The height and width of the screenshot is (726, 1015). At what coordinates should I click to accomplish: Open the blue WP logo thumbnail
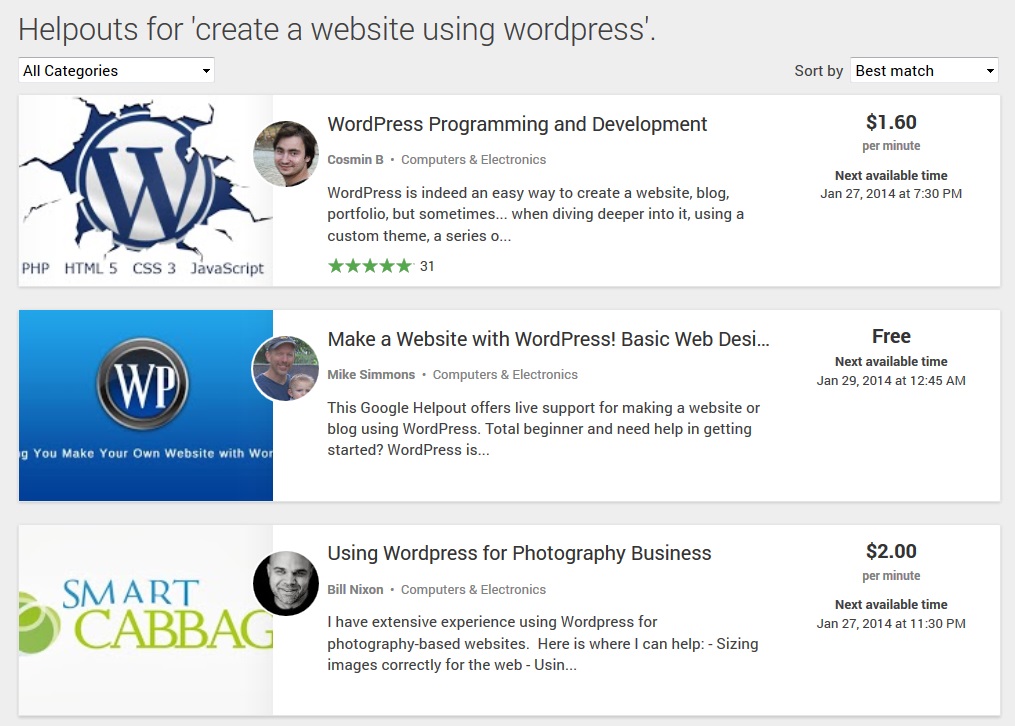click(145, 405)
